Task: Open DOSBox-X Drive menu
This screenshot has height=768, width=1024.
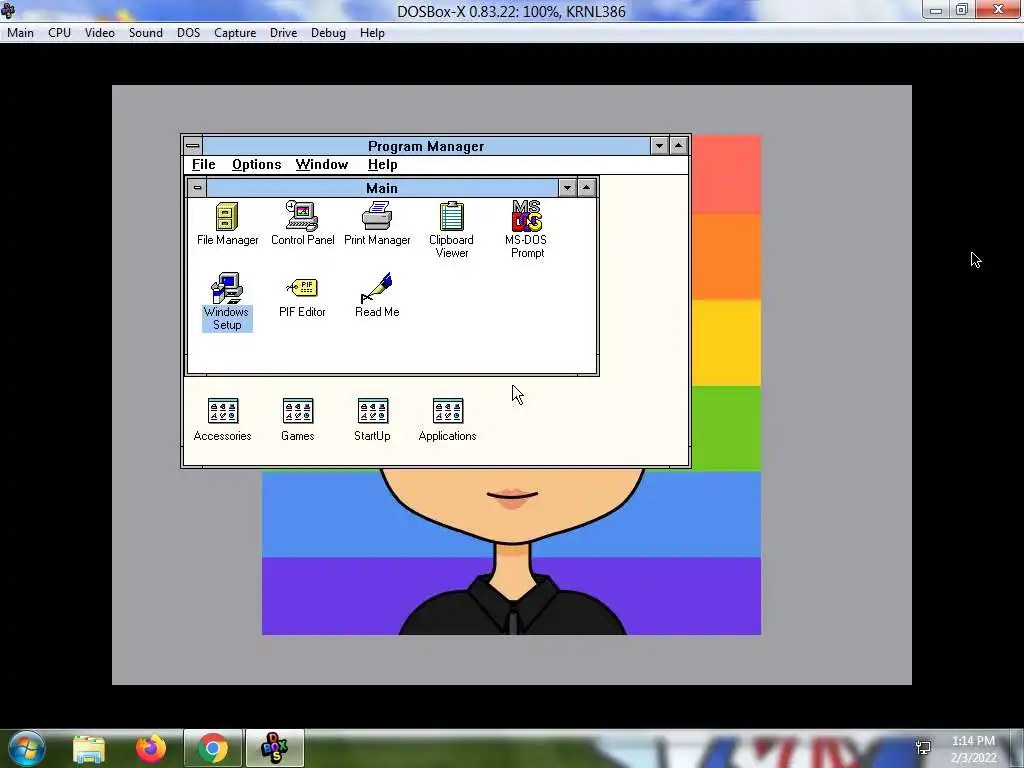Action: 283,33
